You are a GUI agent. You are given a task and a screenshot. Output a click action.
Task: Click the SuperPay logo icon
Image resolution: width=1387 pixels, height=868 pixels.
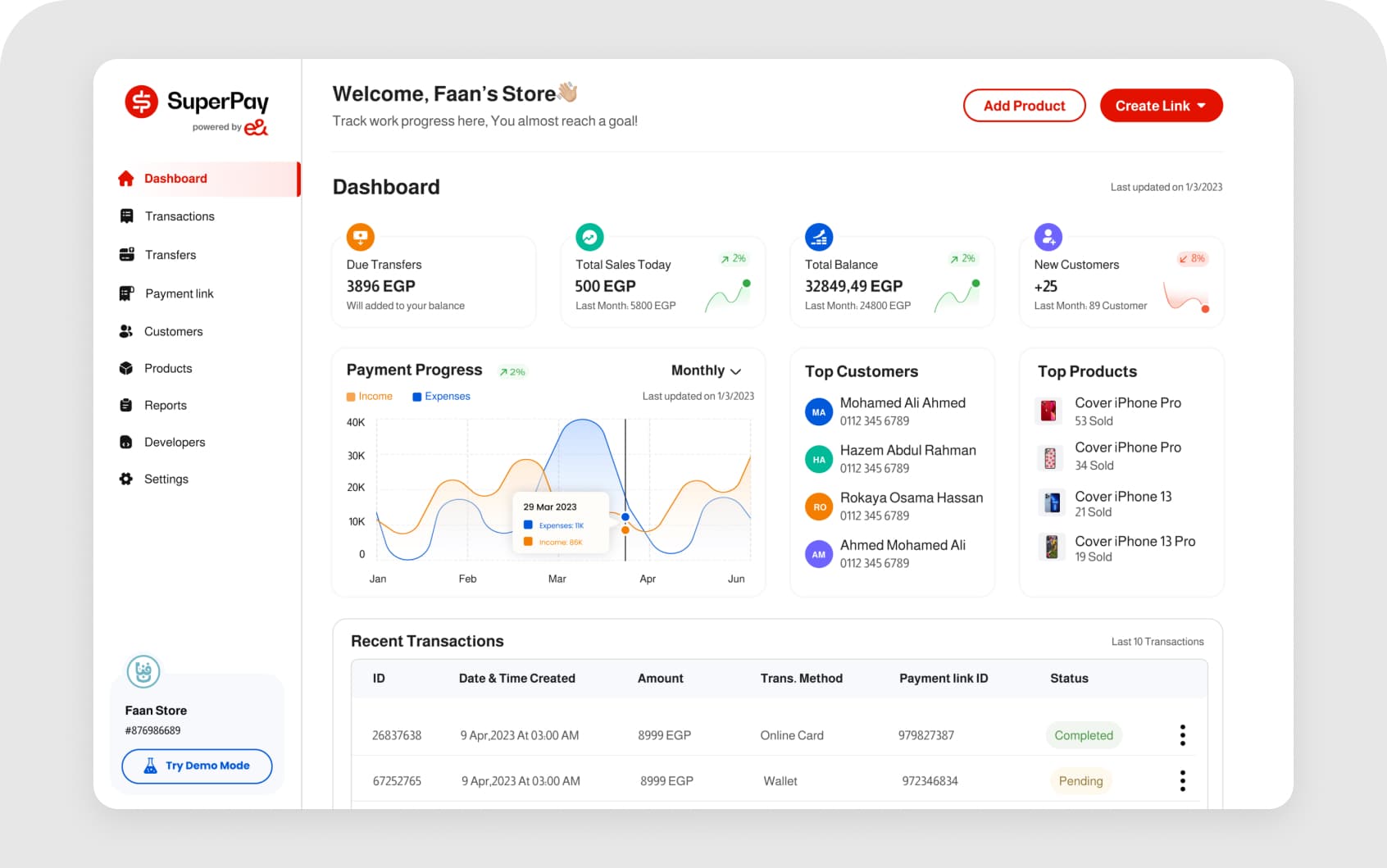pos(141,102)
